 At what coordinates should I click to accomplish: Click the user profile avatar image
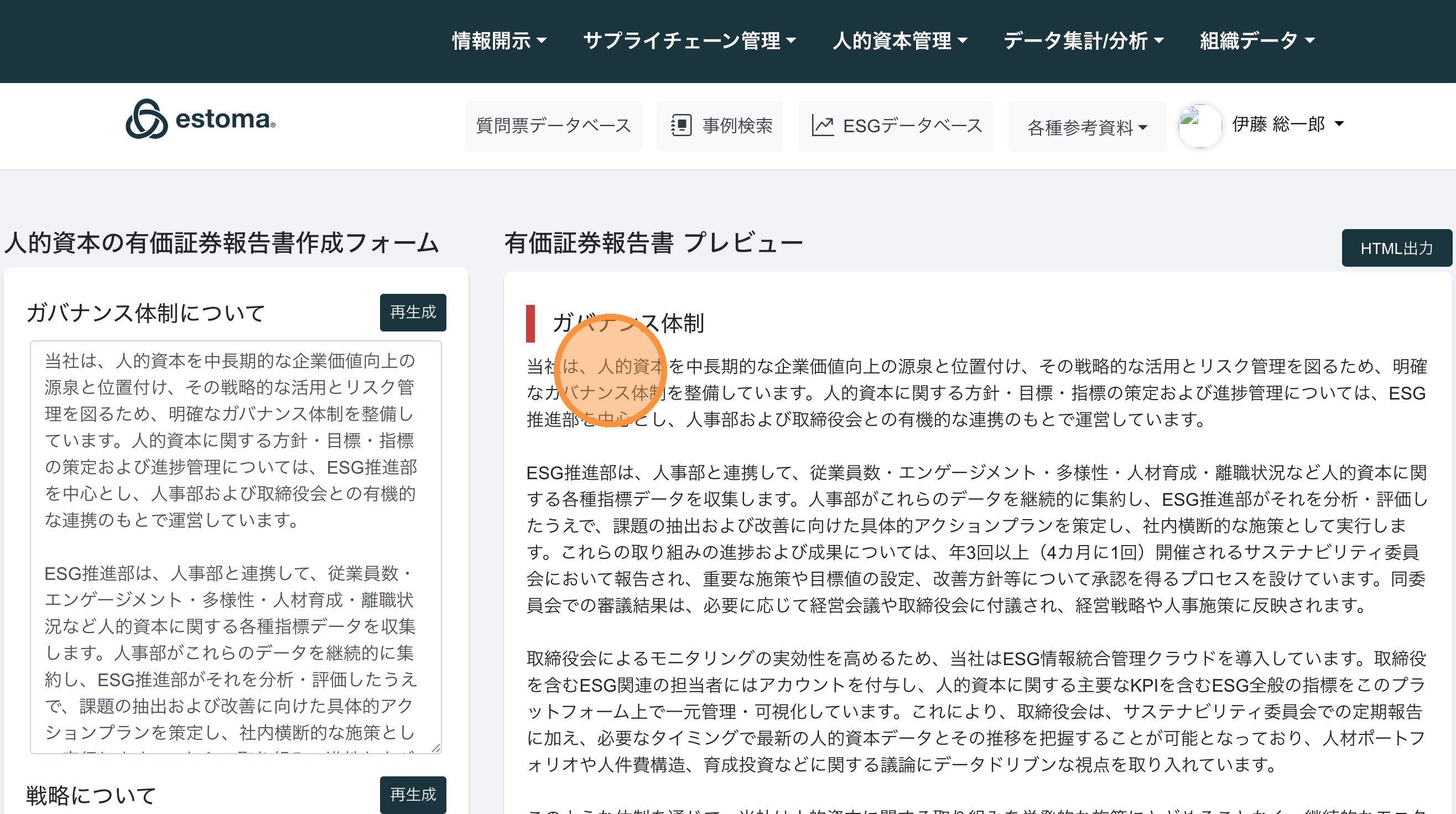(x=1199, y=126)
